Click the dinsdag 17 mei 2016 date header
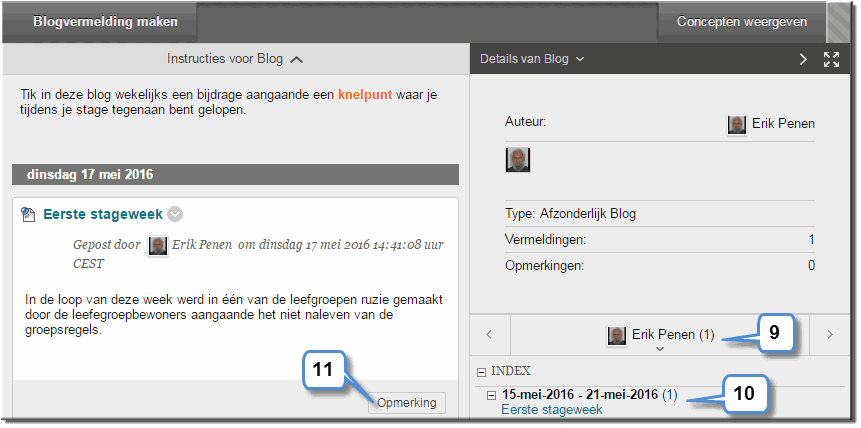861x428 pixels. click(236, 175)
